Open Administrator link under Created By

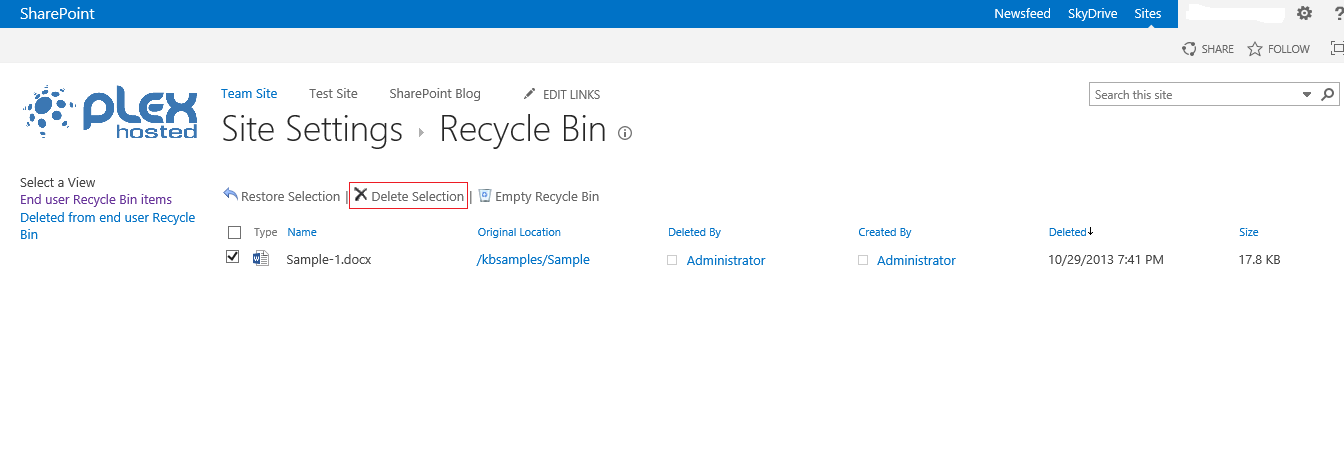point(916,260)
